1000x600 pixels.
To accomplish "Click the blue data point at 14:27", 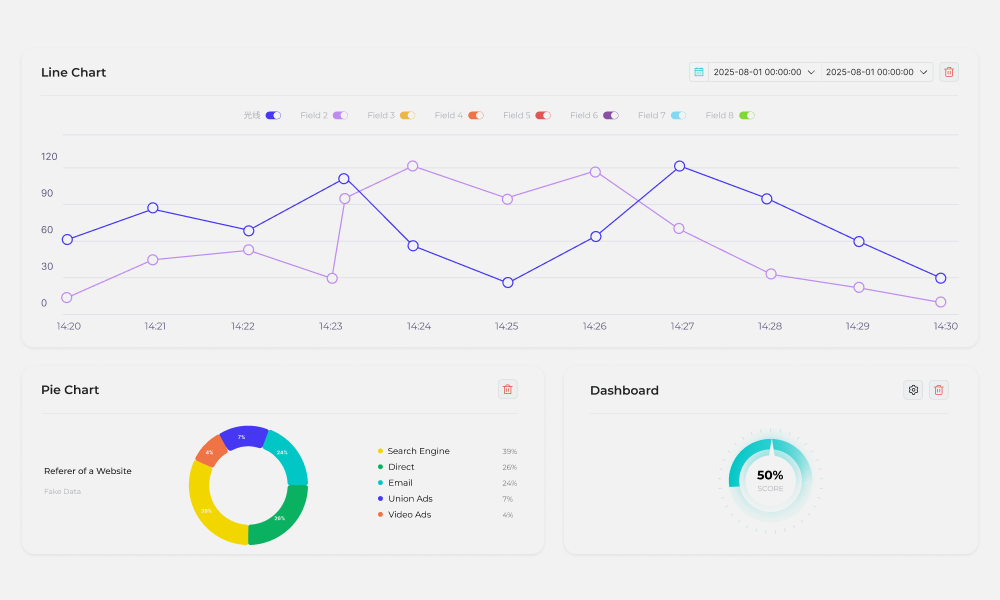I will pyautogui.click(x=680, y=166).
